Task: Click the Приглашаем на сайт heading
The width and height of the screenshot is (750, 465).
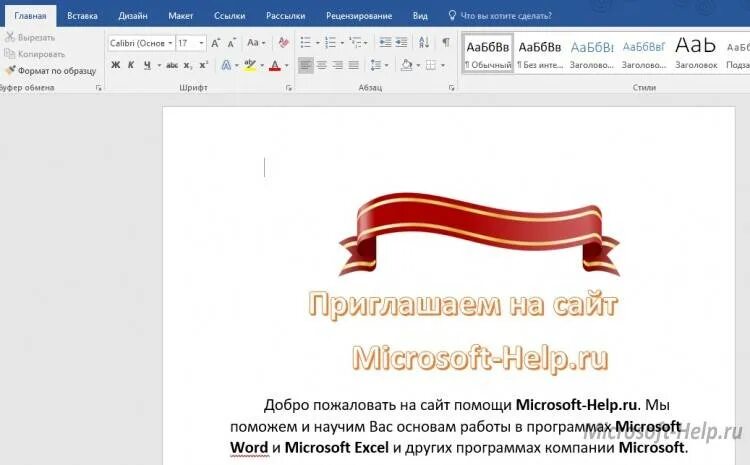Action: (x=463, y=304)
